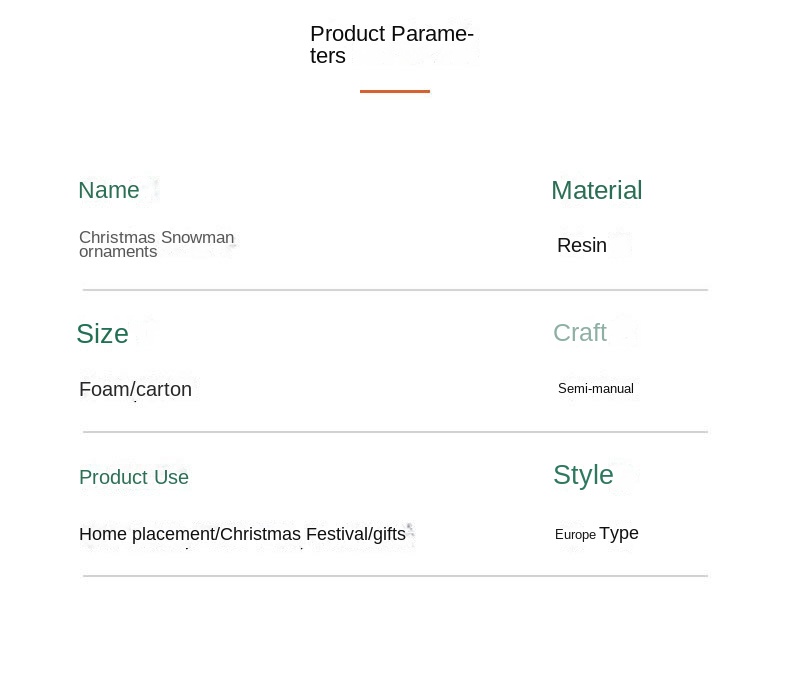Select the Style heading

click(583, 475)
